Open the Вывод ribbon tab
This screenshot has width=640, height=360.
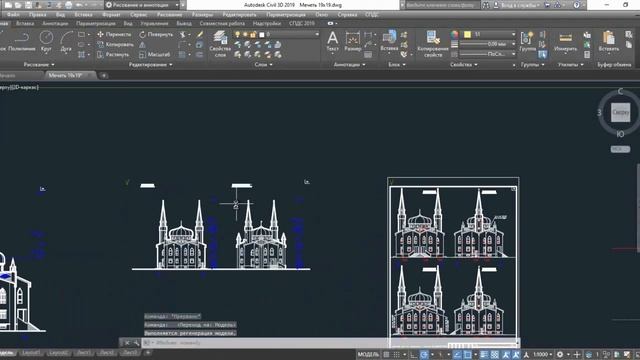[x=184, y=24]
